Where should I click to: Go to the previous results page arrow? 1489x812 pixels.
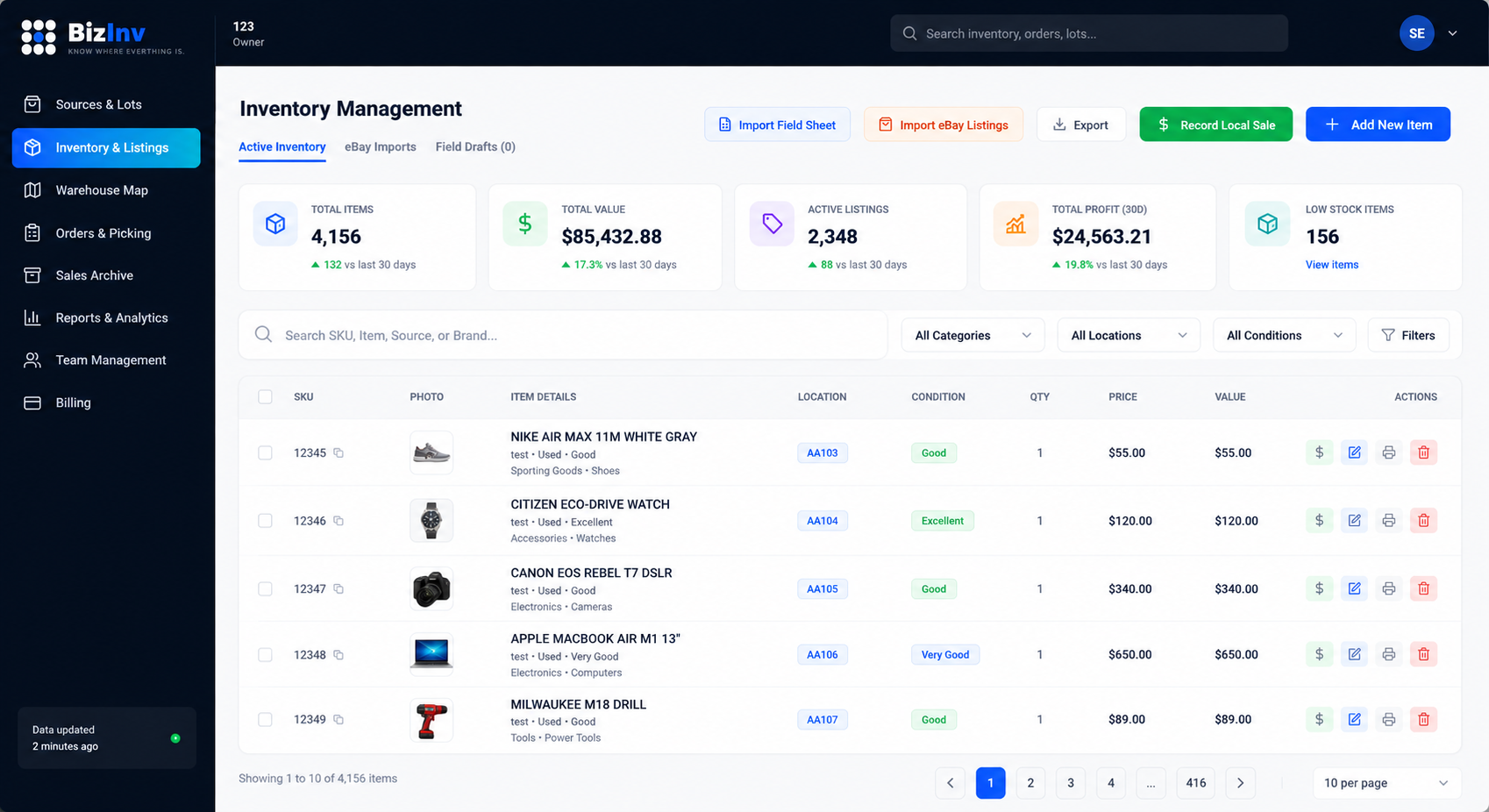point(950,783)
